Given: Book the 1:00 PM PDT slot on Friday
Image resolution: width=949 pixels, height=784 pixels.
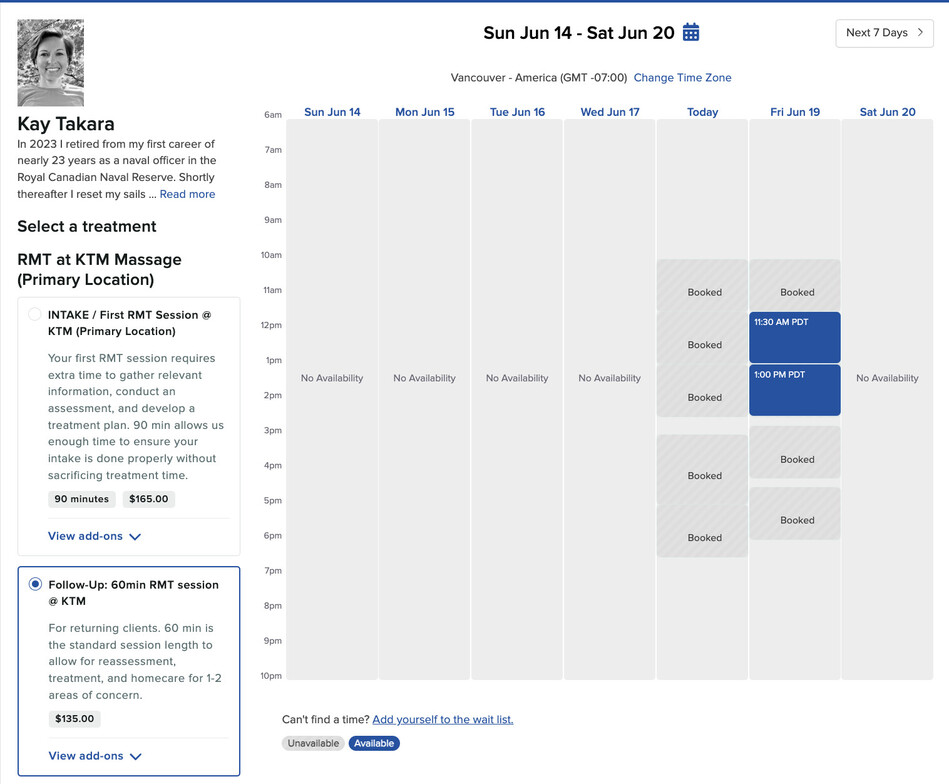Looking at the screenshot, I should (795, 390).
